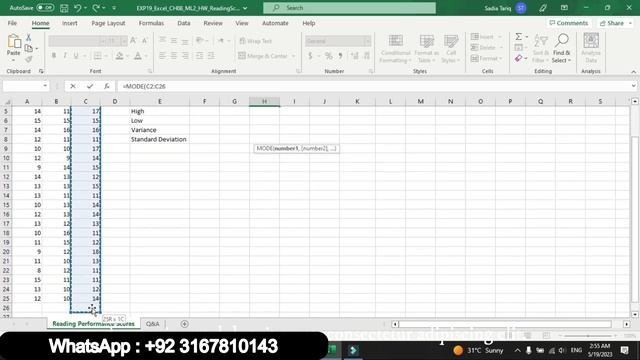Toggle Italic formatting
The width and height of the screenshot is (640, 360).
(x=64, y=56)
